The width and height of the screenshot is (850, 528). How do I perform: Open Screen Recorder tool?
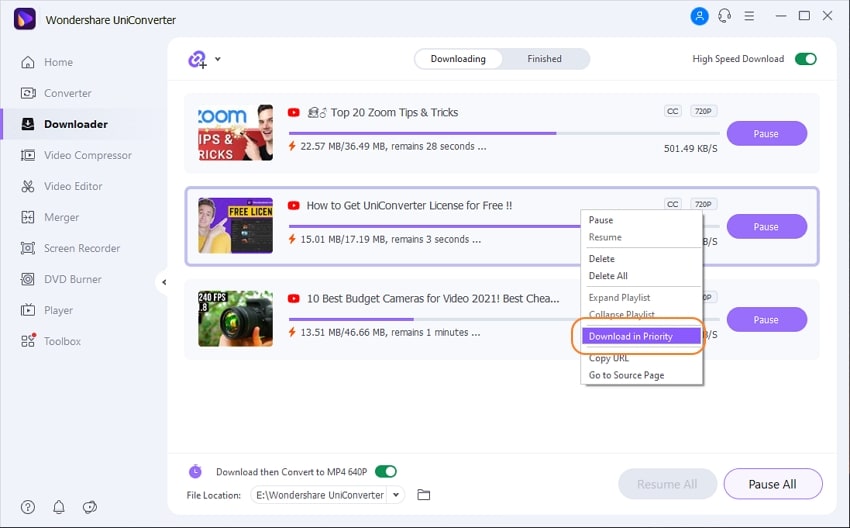tap(70, 248)
